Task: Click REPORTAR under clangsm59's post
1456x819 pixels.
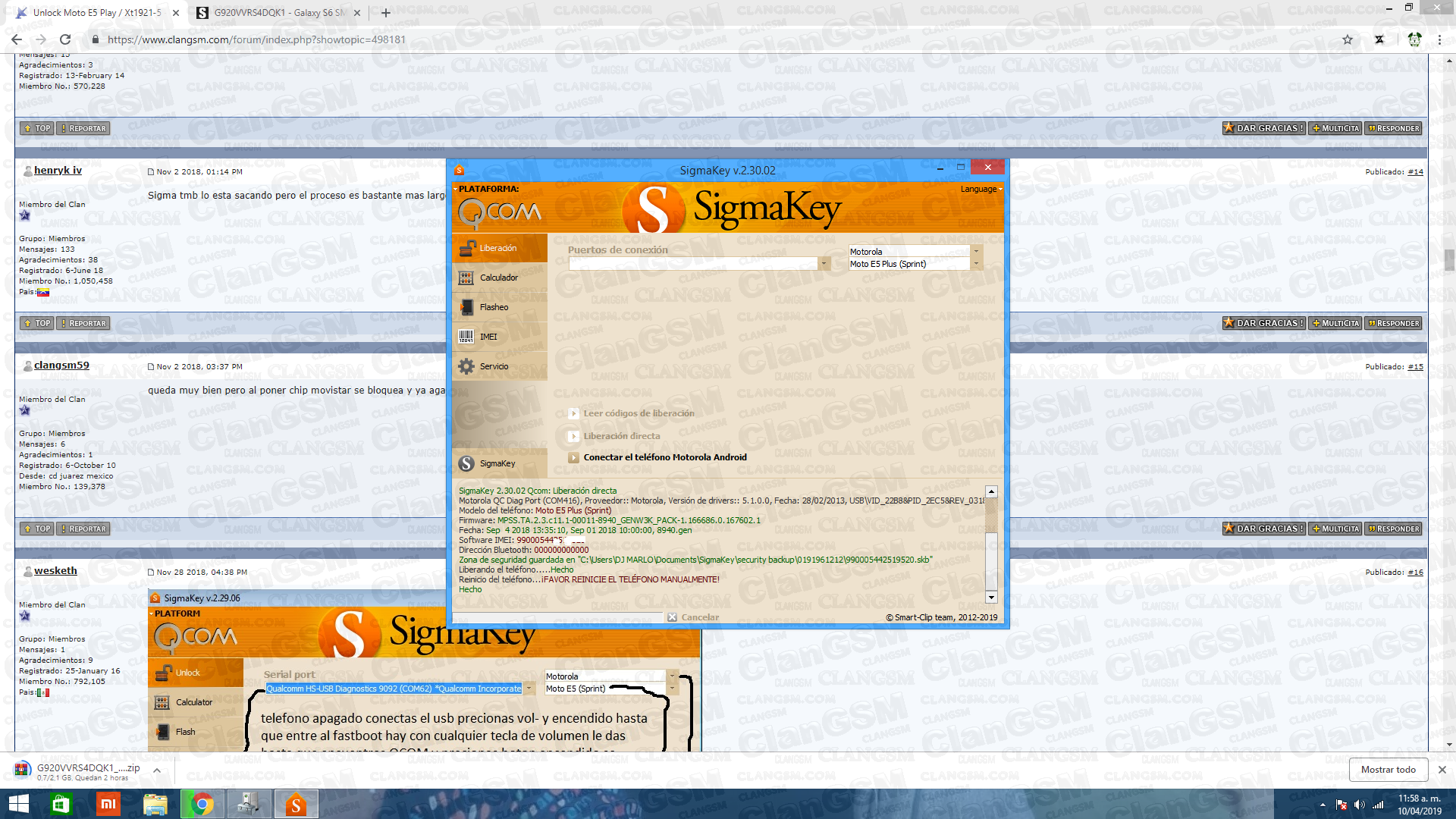Action: point(83,529)
